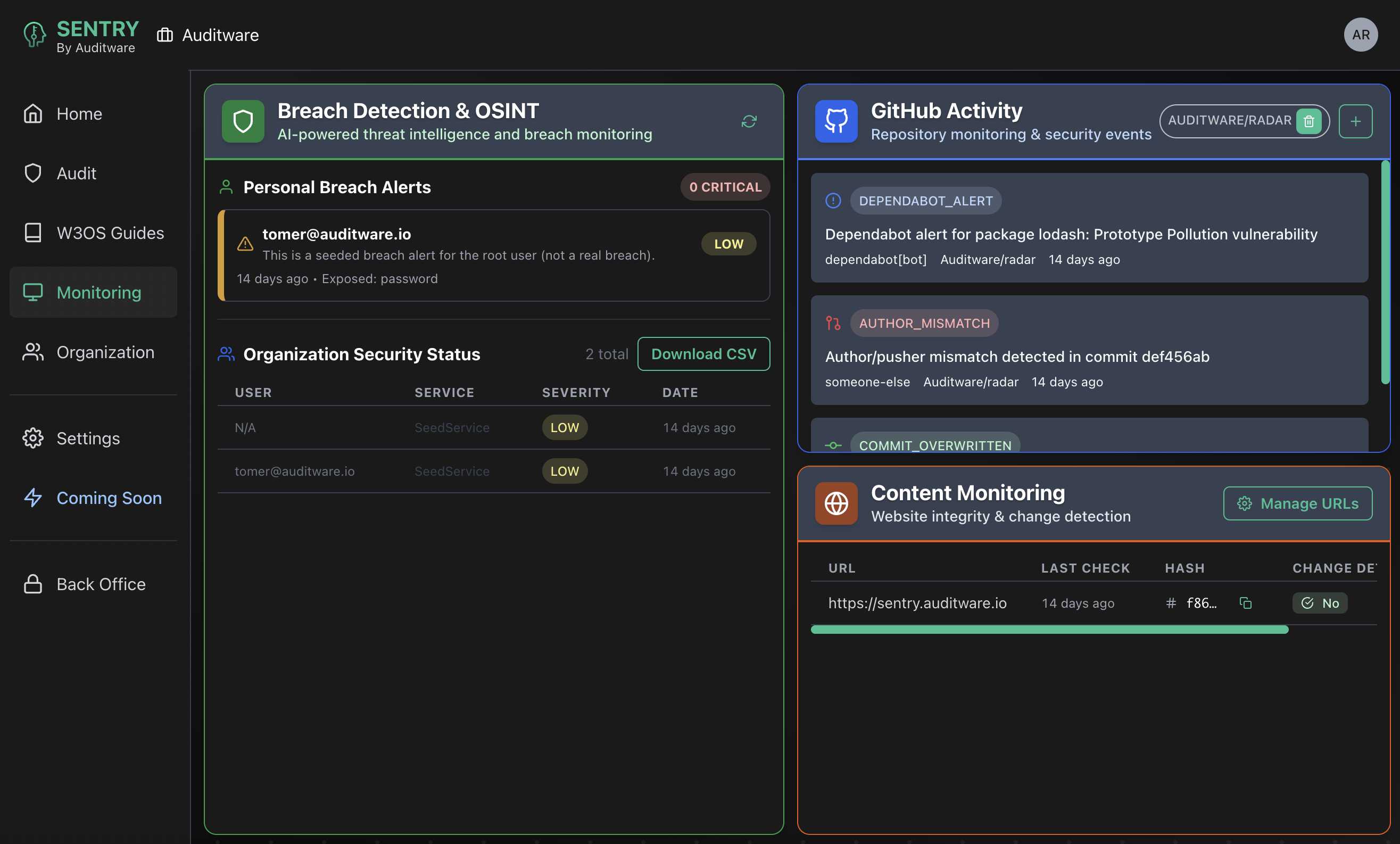
Task: Copy the f86 hash value
Action: click(x=1246, y=603)
